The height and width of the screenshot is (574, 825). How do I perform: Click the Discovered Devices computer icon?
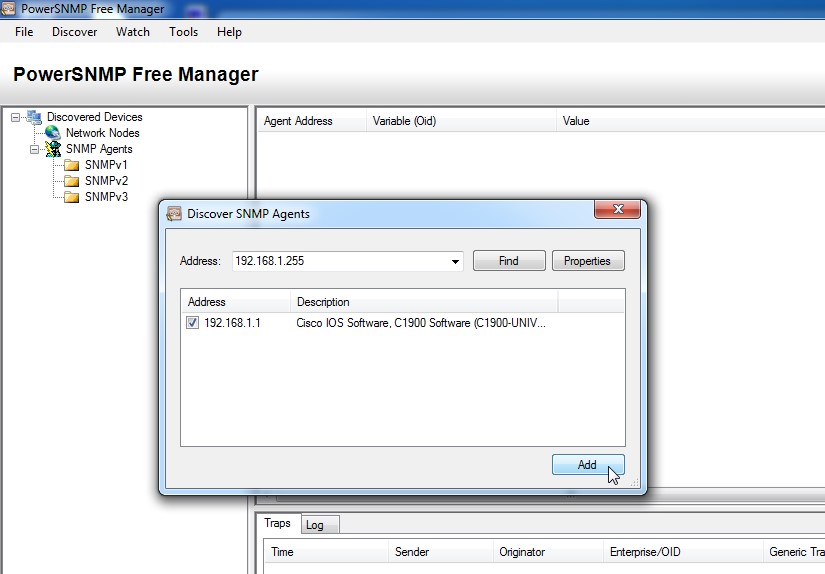pos(34,117)
